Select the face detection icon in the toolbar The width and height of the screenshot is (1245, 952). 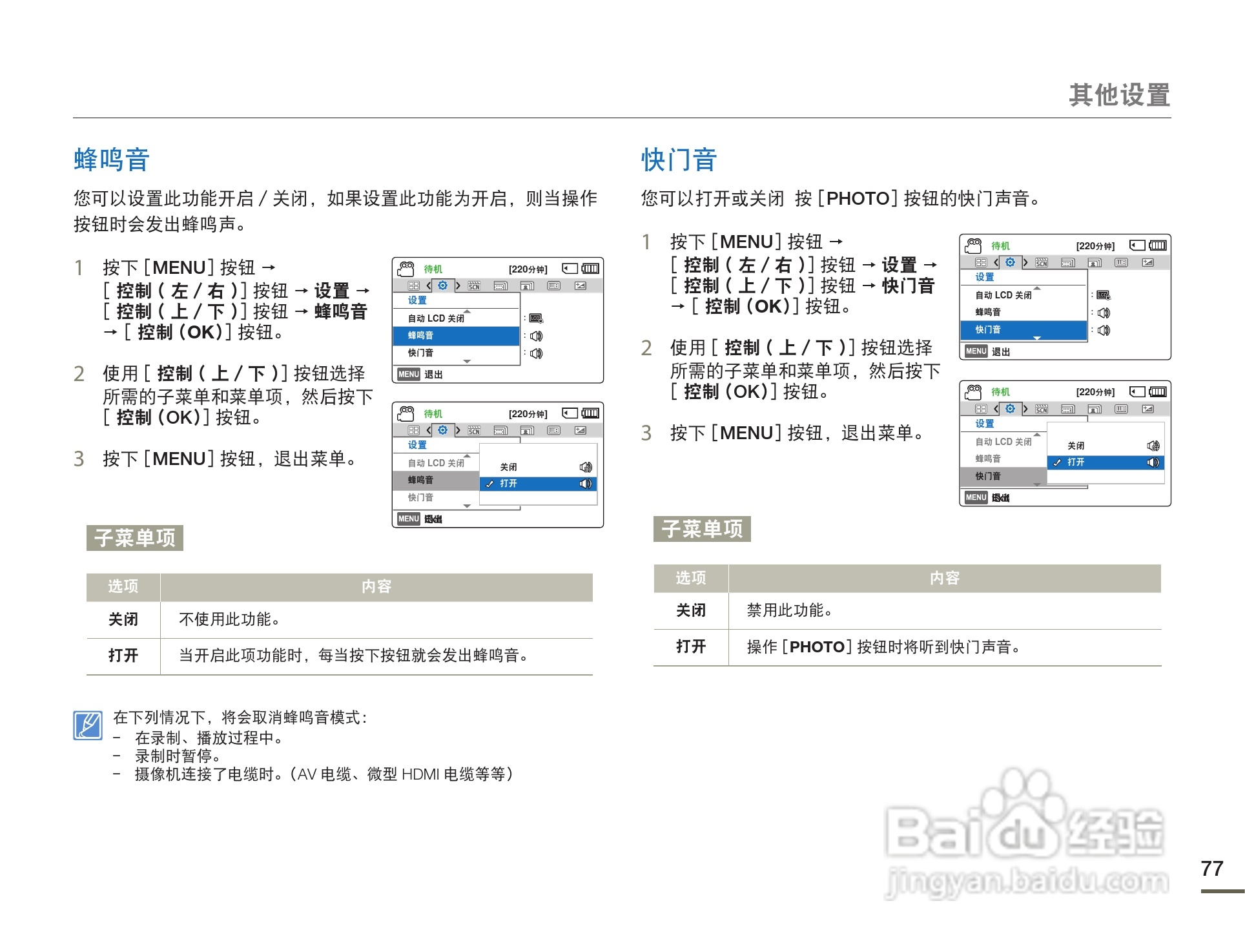[527, 287]
